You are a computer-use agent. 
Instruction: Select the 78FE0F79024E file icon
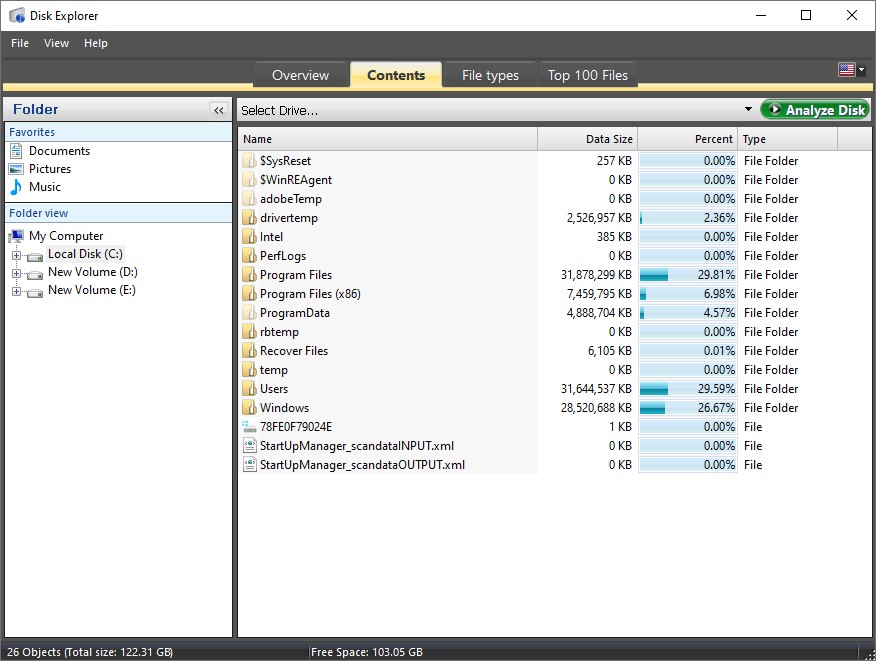coord(250,427)
